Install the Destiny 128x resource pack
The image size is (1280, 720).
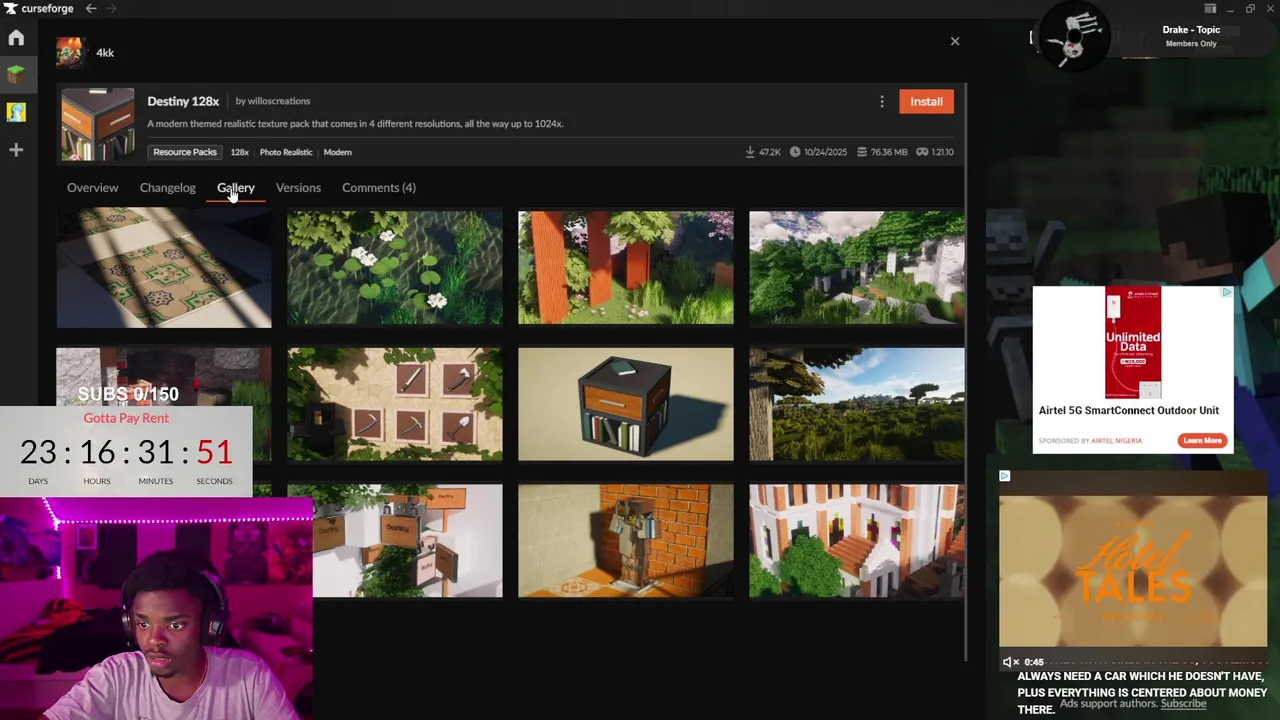(x=926, y=101)
